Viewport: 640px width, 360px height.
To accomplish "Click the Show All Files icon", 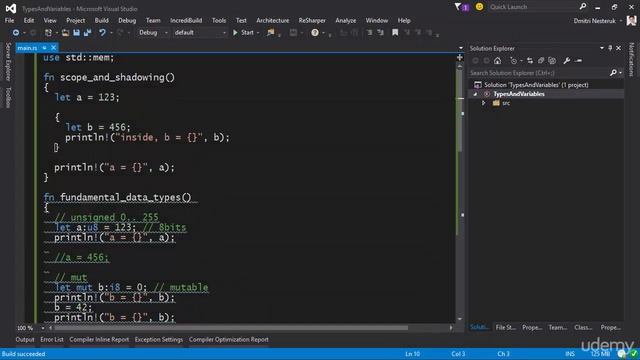I will tap(552, 61).
